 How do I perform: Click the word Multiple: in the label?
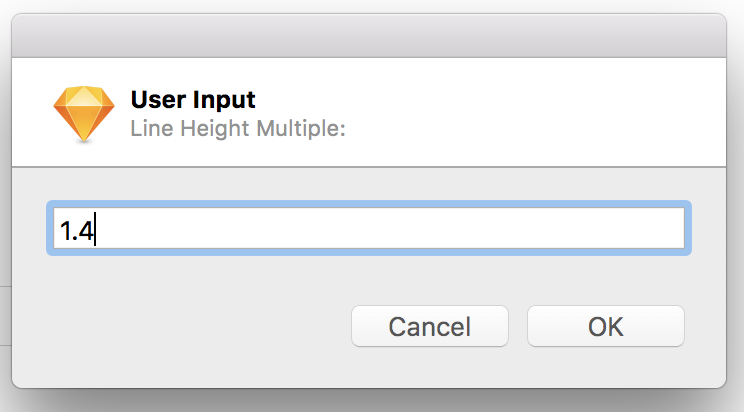301,129
